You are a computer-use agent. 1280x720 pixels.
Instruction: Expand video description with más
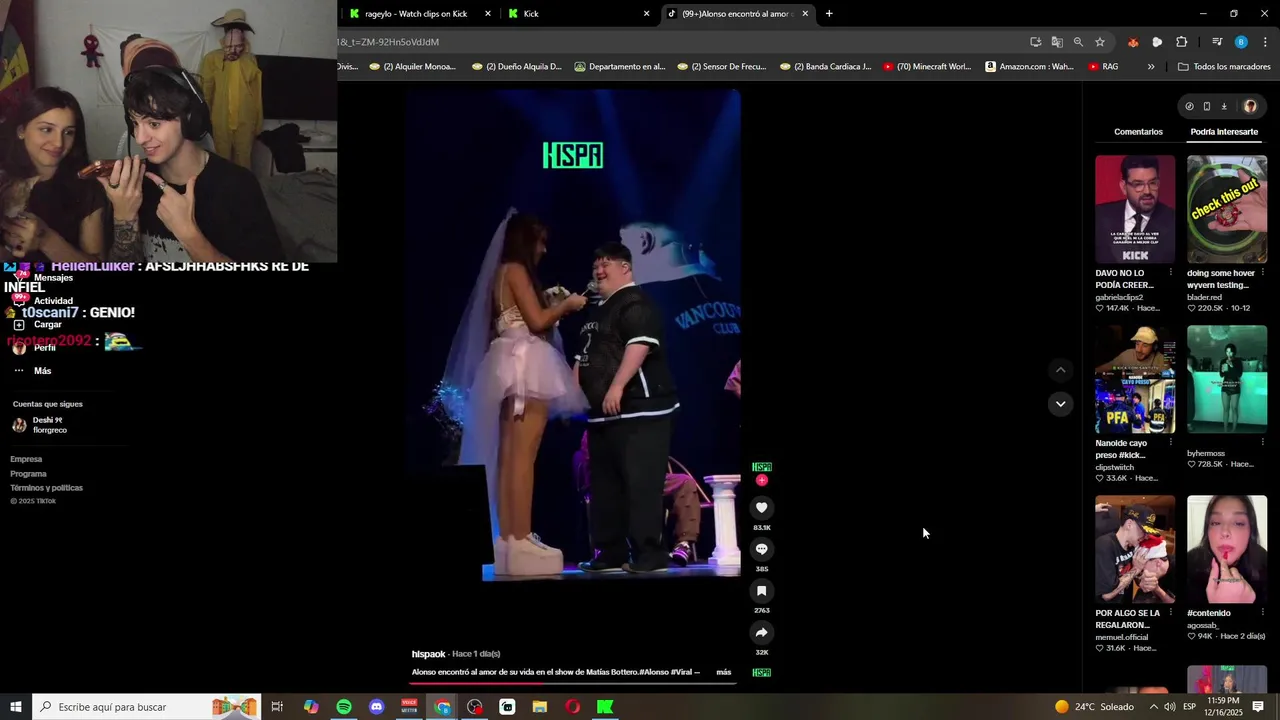click(x=724, y=672)
